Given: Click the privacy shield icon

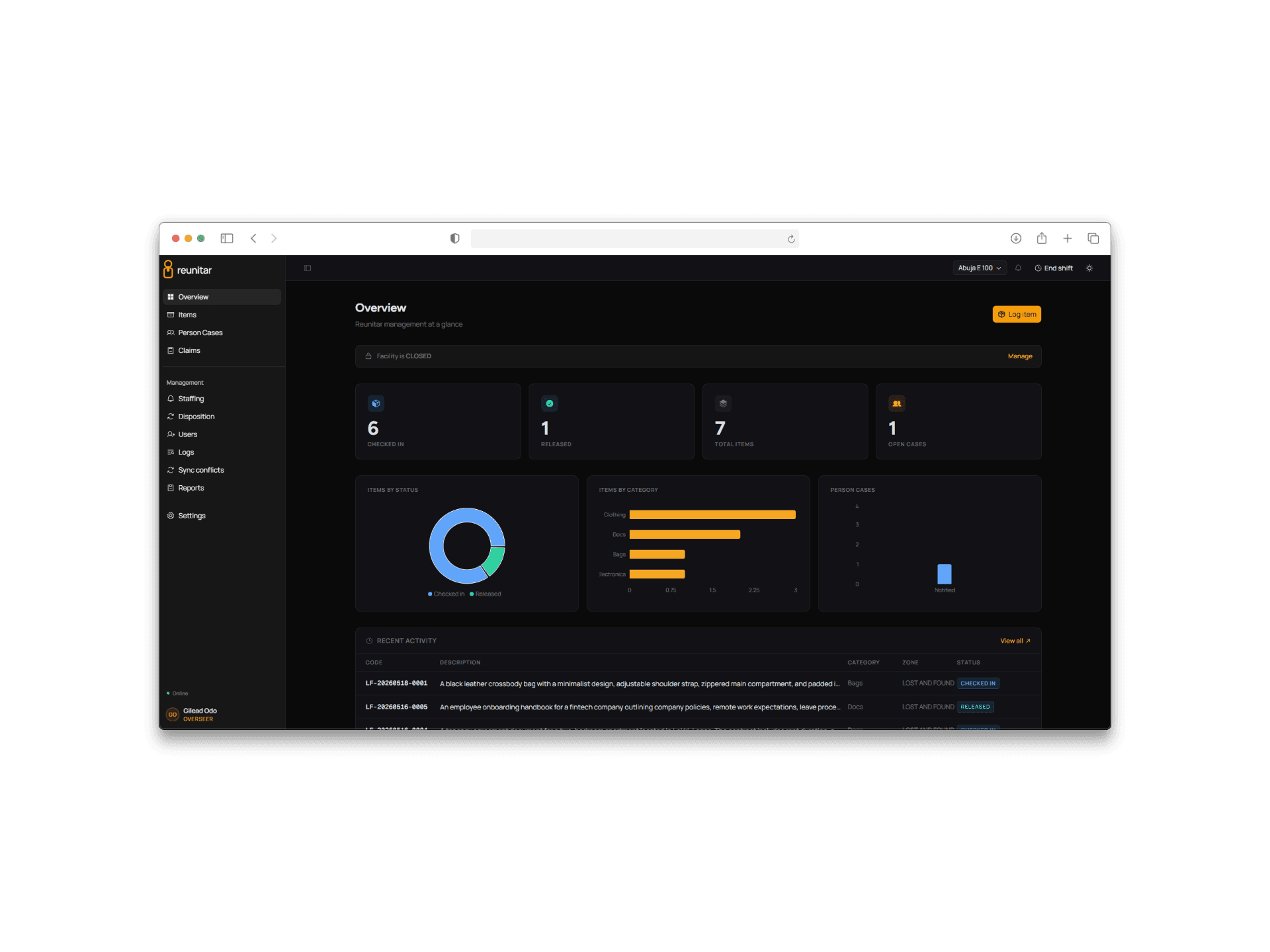Looking at the screenshot, I should [455, 238].
